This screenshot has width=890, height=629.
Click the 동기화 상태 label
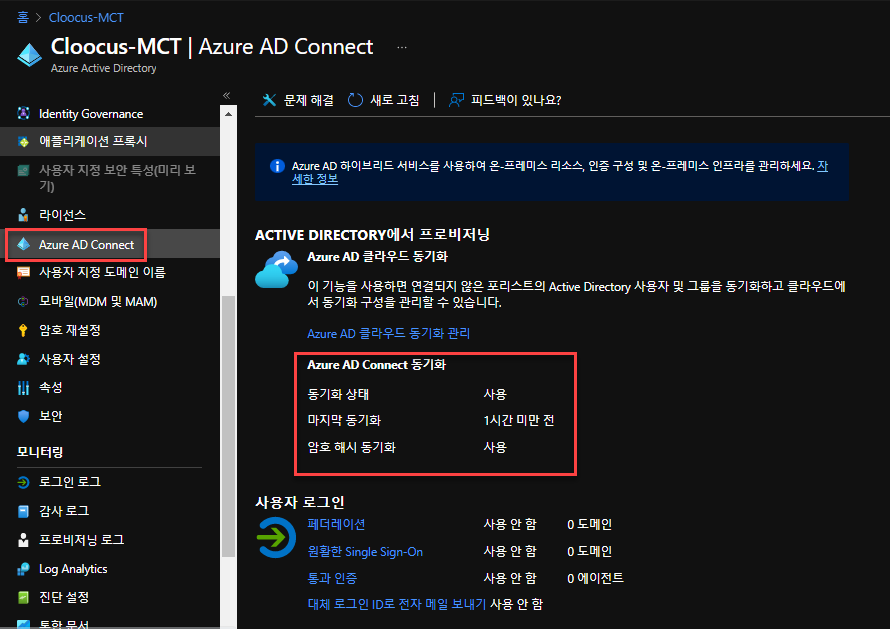point(338,394)
